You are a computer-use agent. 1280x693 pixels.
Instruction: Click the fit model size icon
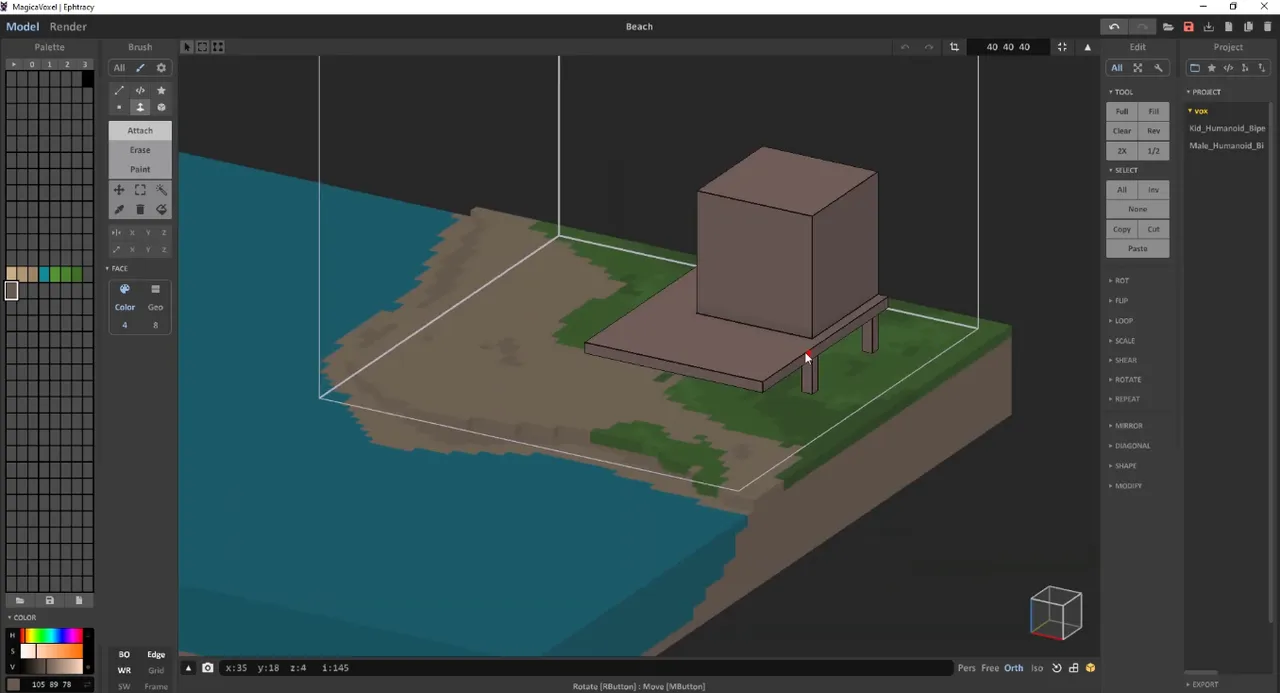[1062, 47]
